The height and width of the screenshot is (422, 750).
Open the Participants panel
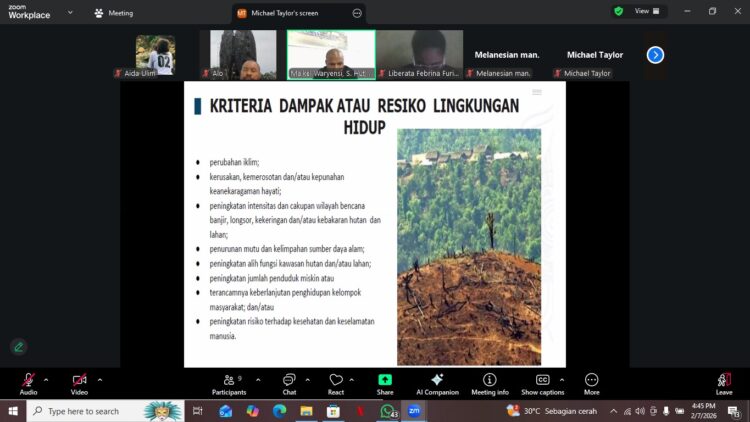229,384
